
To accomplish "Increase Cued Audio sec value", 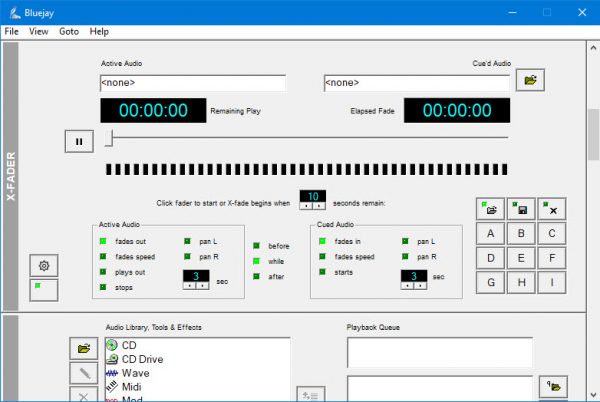I will (420, 286).
